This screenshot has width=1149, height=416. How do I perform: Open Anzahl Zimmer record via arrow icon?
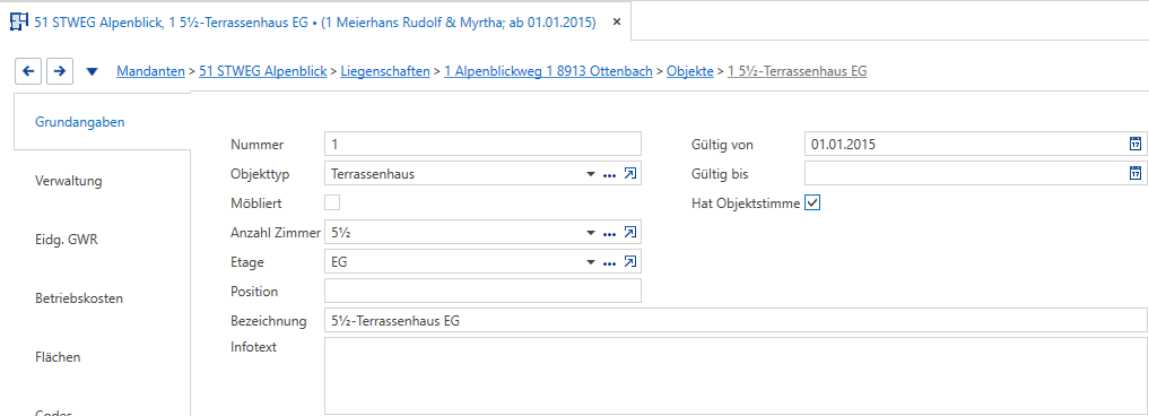(629, 234)
